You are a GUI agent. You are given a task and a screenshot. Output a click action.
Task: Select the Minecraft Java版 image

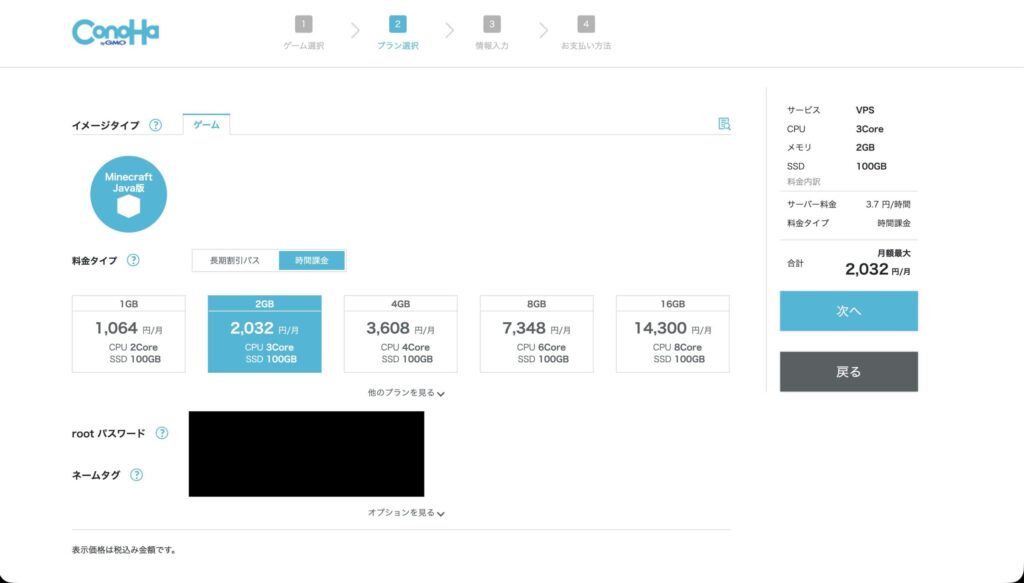129,194
